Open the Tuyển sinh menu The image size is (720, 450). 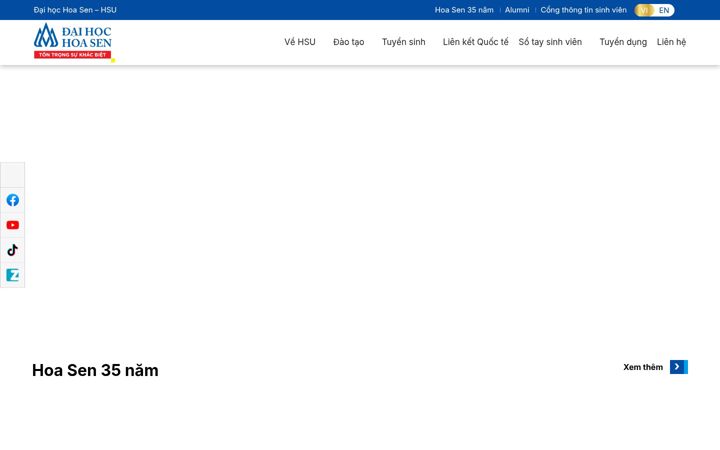(404, 42)
